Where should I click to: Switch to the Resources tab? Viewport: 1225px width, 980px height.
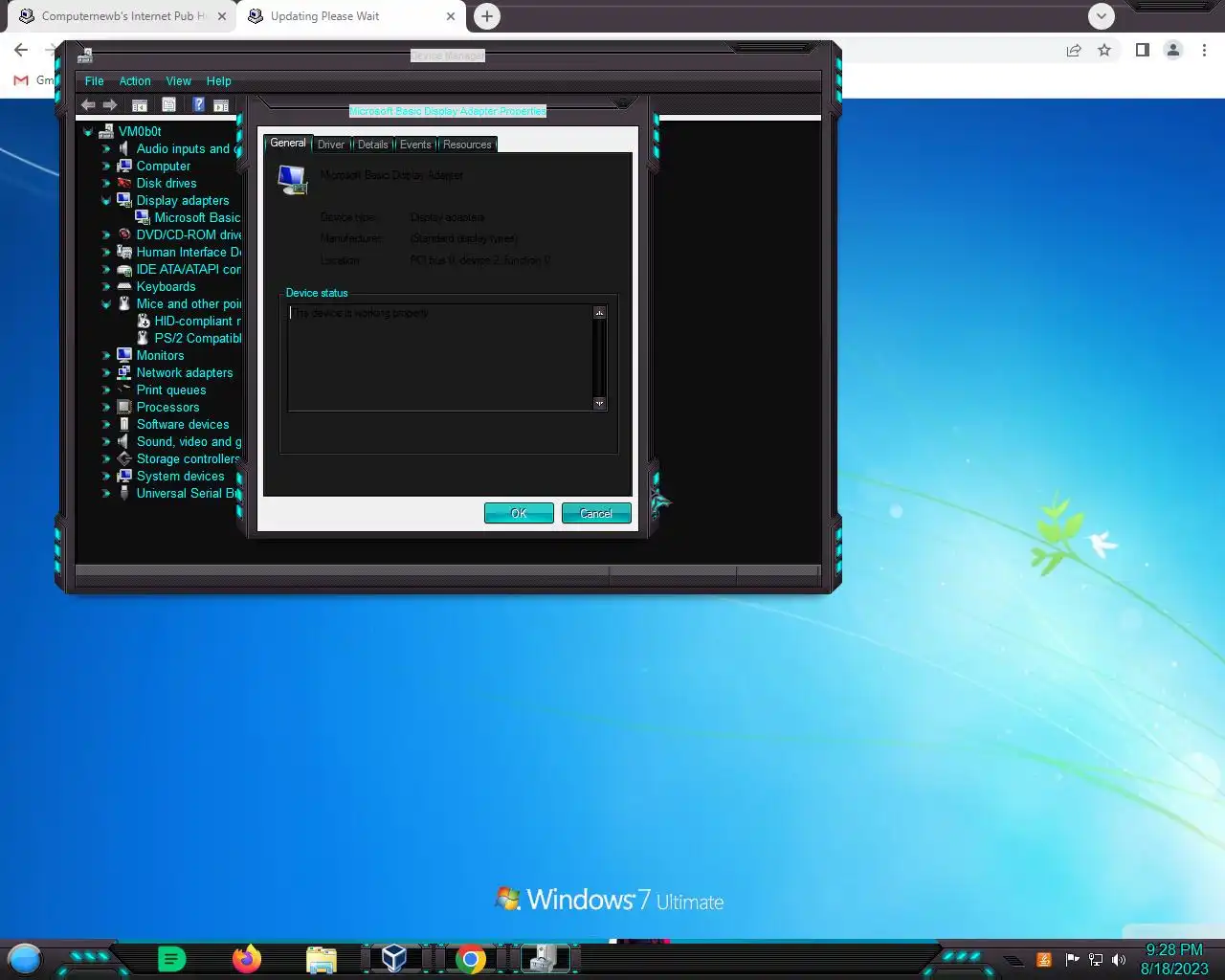click(x=467, y=145)
